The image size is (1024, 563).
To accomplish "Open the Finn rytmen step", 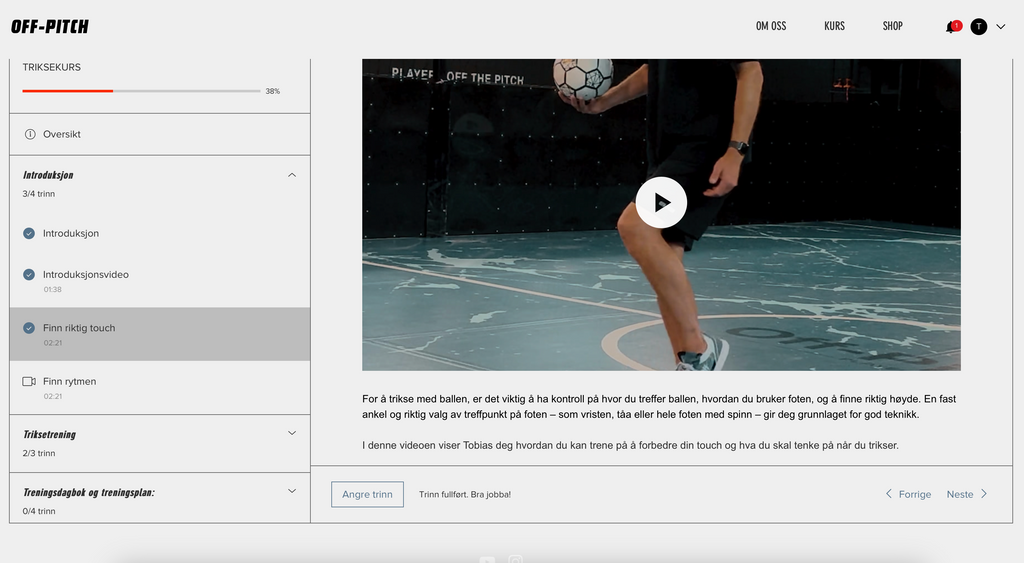I will click(x=159, y=387).
